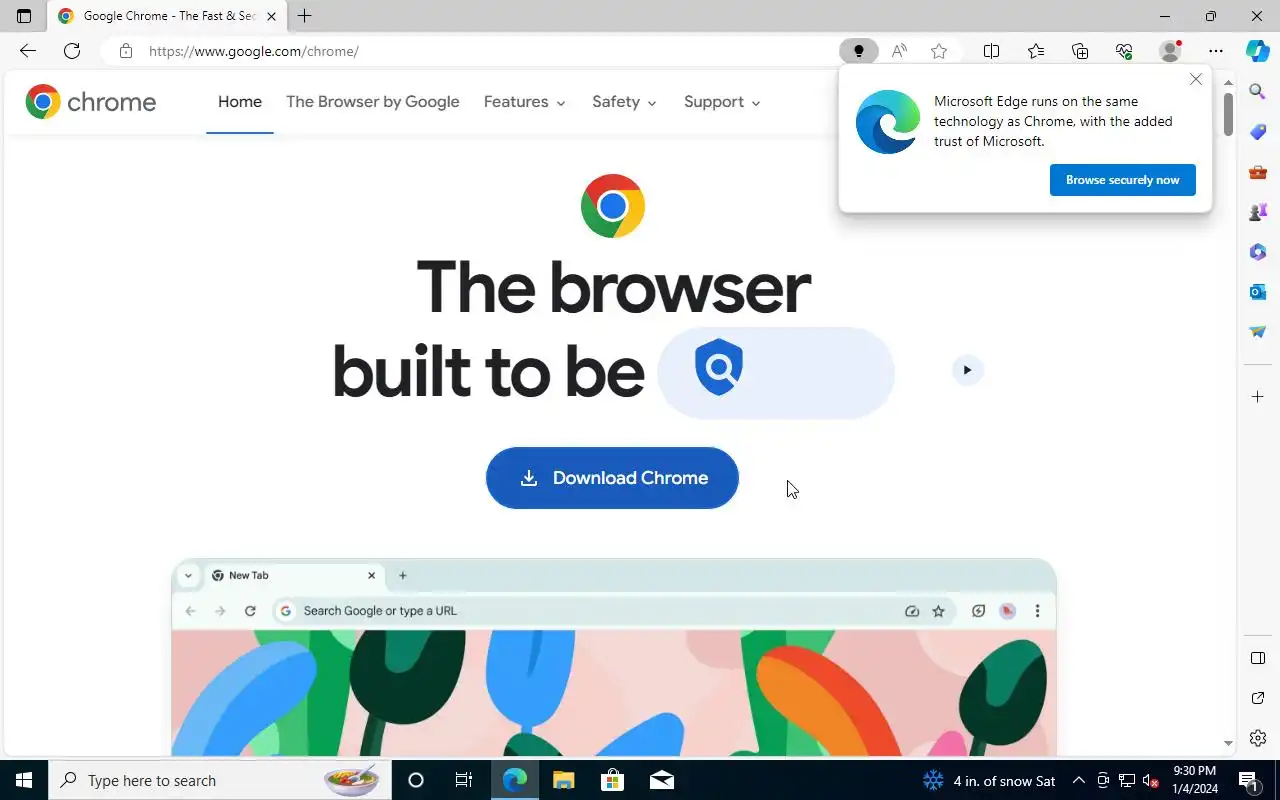The image size is (1280, 800).
Task: Open the sidebar Microsoft 365 icon
Action: (1258, 252)
